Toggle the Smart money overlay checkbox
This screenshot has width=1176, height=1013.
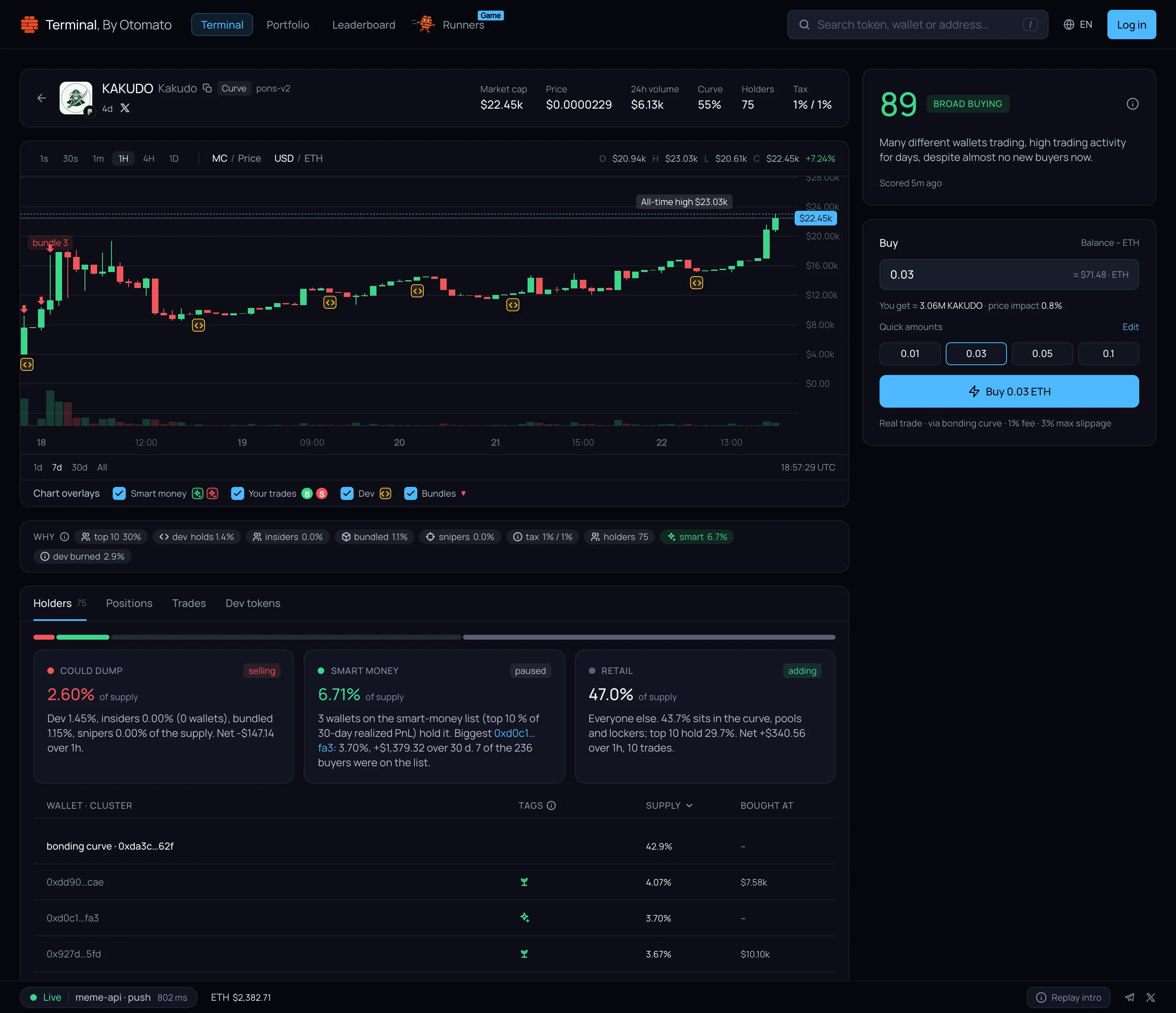[x=119, y=493]
